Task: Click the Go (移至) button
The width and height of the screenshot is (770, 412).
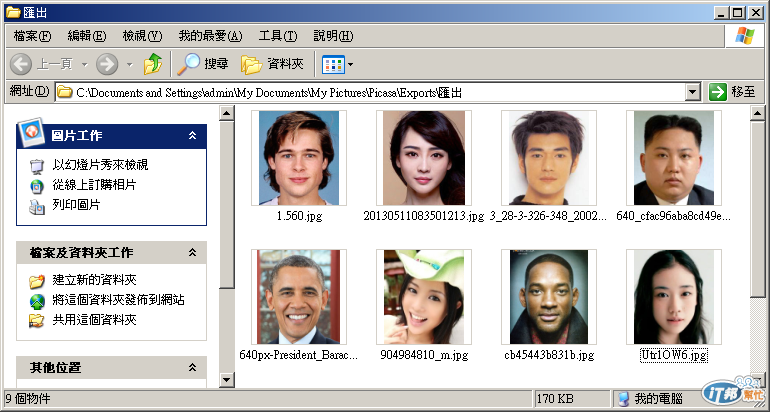Action: tap(732, 92)
